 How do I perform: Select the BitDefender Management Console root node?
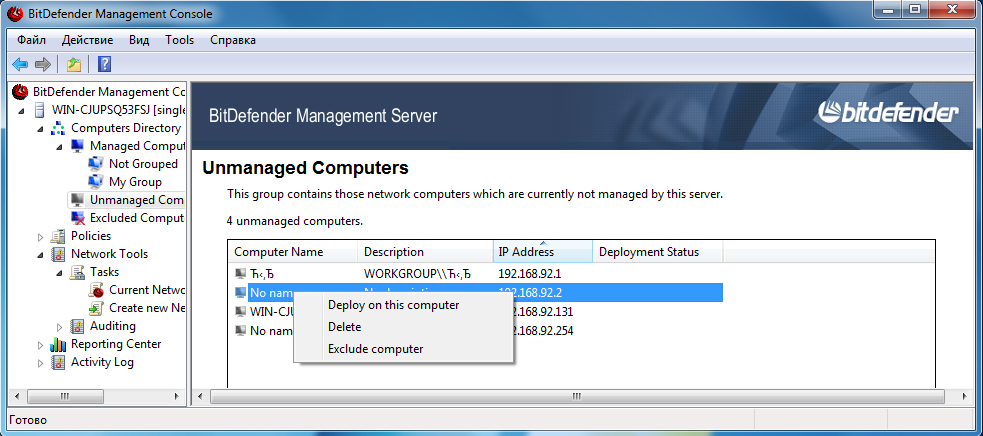[x=109, y=92]
